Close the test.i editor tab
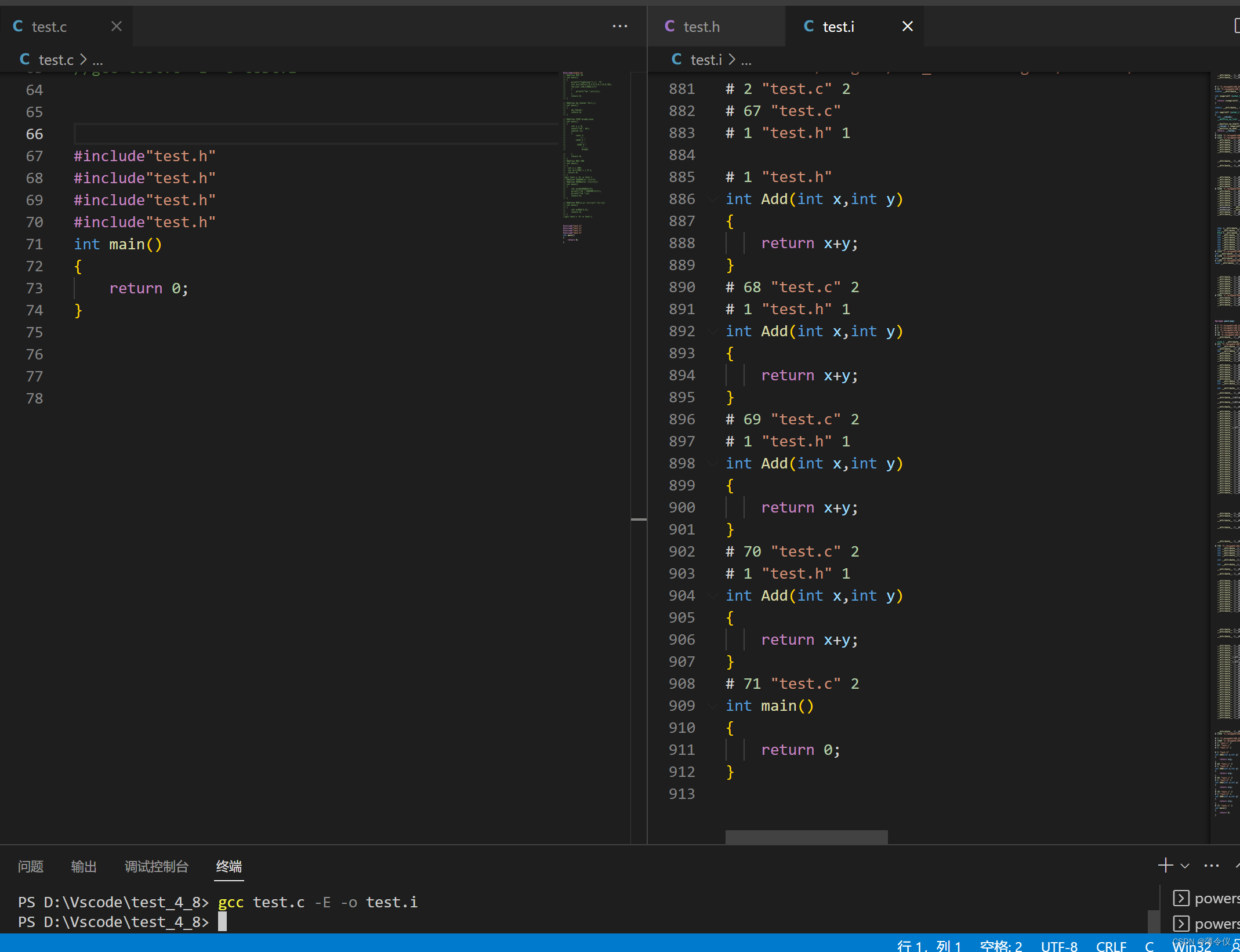The width and height of the screenshot is (1240, 952). (x=908, y=26)
